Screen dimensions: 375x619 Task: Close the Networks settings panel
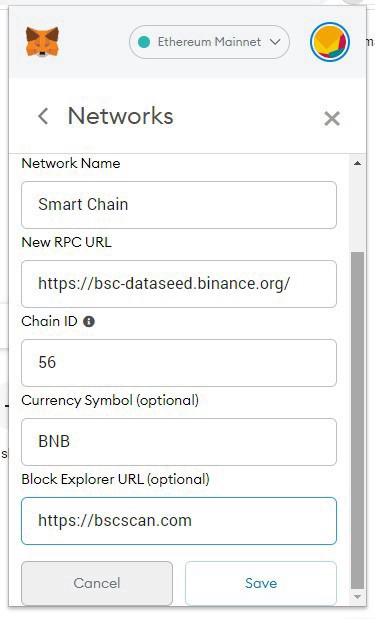[x=332, y=118]
